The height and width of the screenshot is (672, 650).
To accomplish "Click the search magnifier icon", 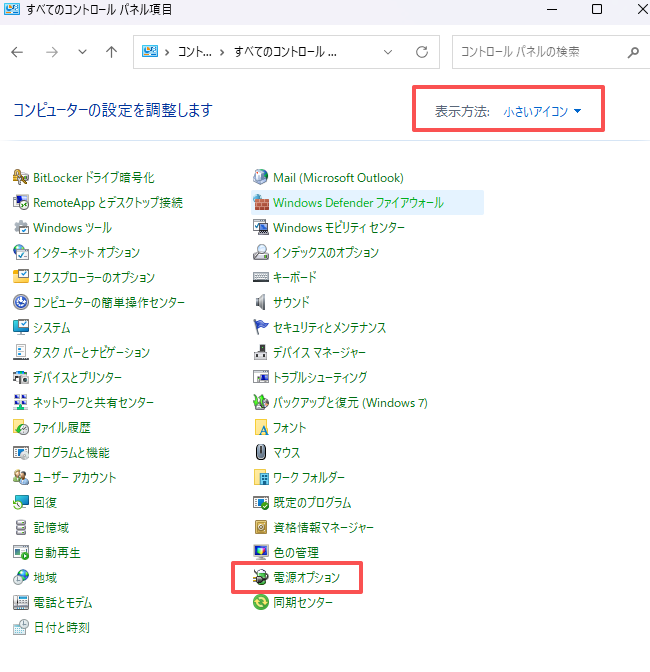I will [633, 52].
